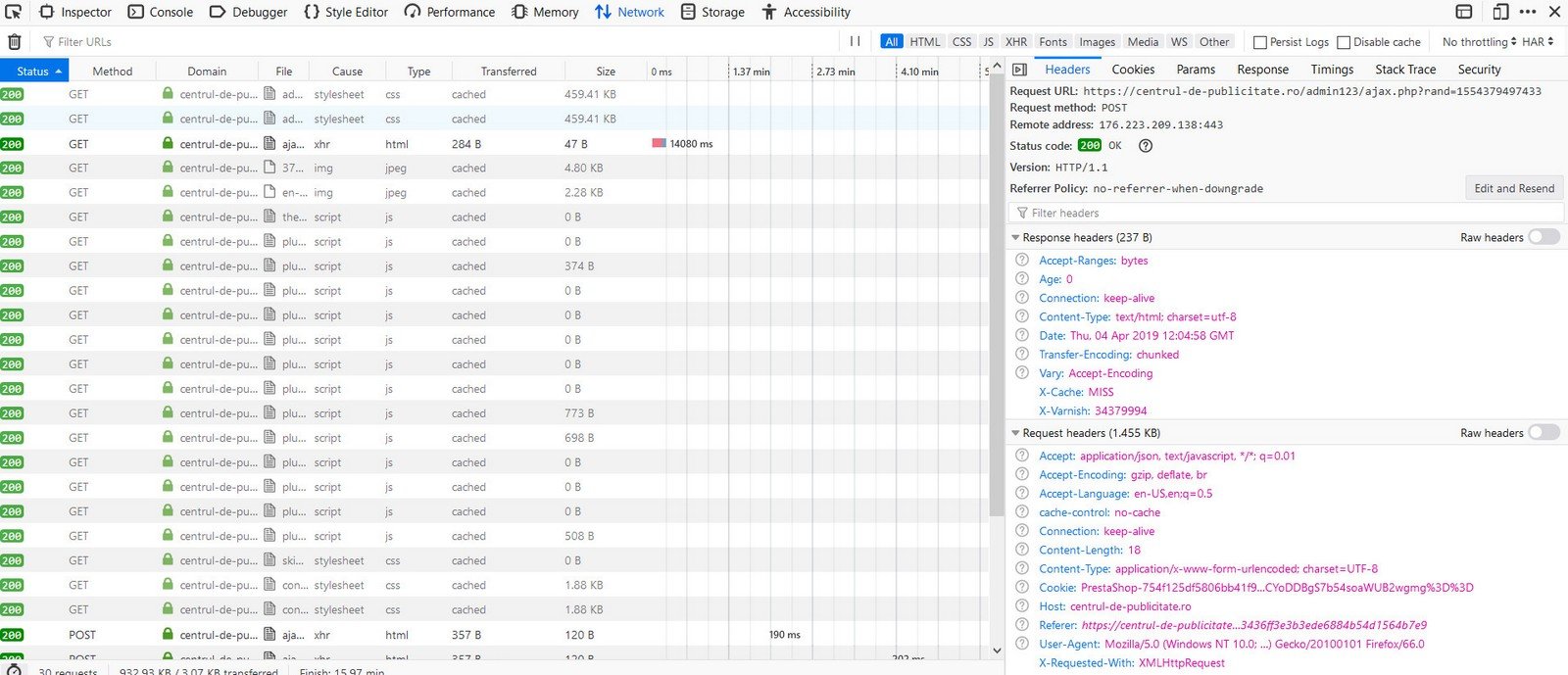Open the Response details tab

[x=1262, y=70]
